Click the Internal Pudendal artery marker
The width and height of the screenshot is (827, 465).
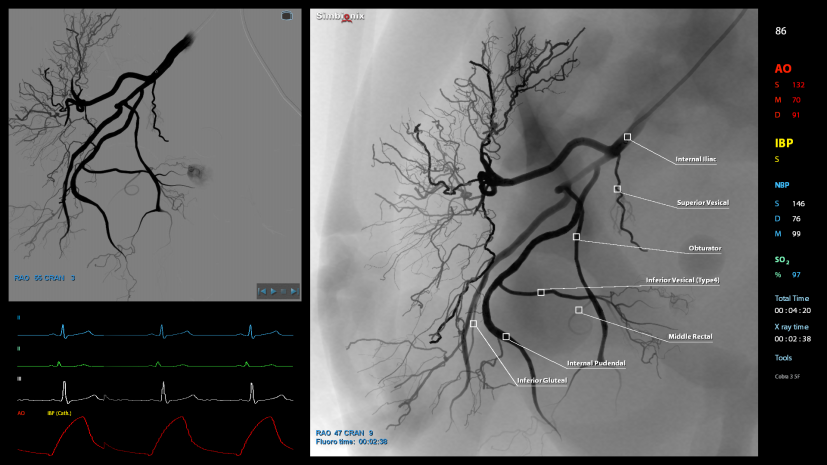[506, 337]
